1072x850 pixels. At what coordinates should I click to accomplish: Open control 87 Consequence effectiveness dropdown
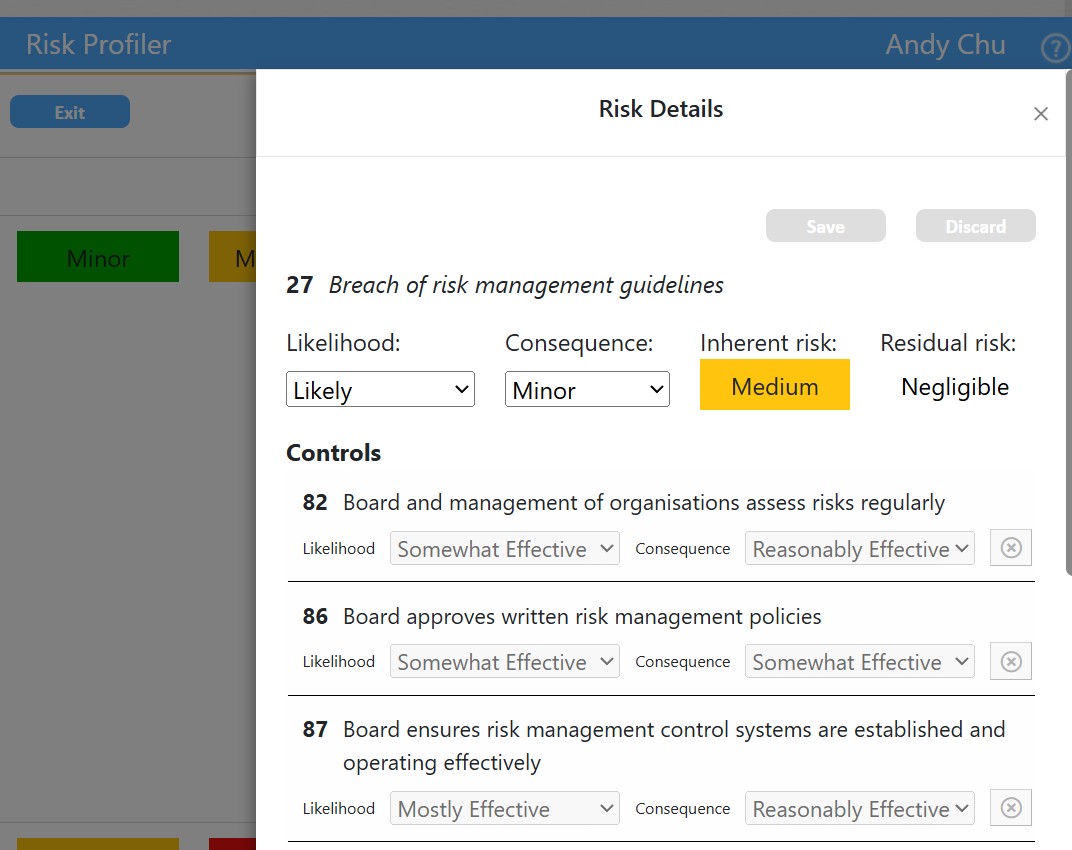coord(859,808)
